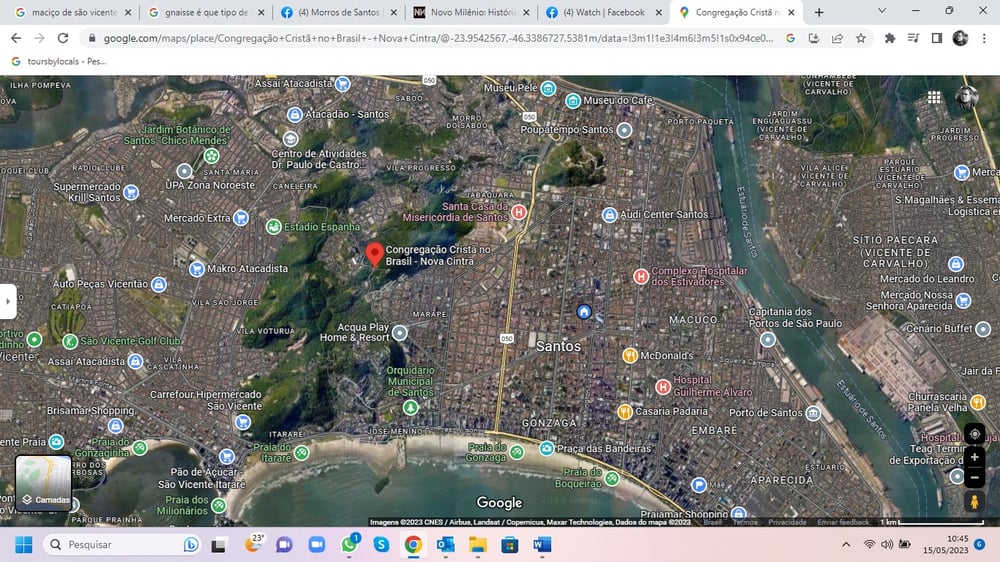Screen dimensions: 1000x562
Task: Open the Estádio Espanha marker
Action: tap(274, 226)
